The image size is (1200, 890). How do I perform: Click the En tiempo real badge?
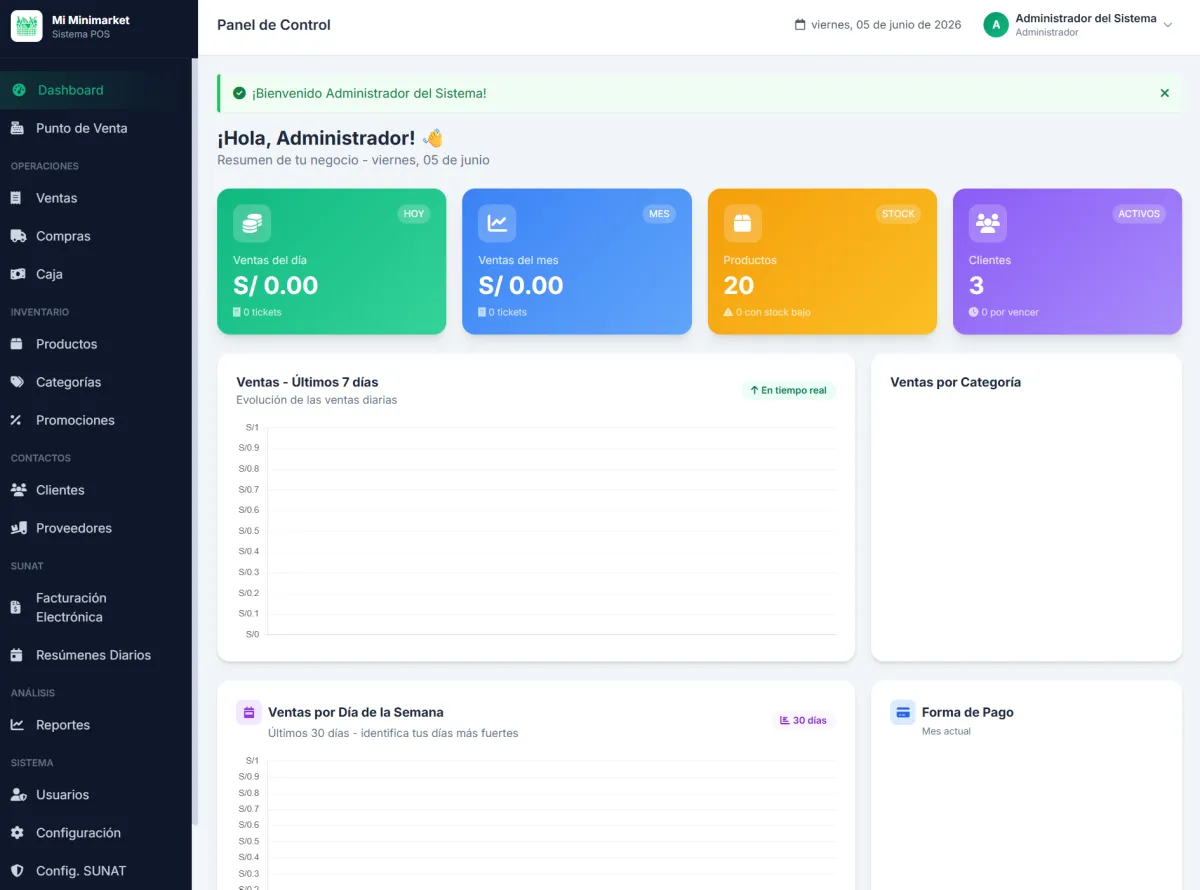(788, 390)
